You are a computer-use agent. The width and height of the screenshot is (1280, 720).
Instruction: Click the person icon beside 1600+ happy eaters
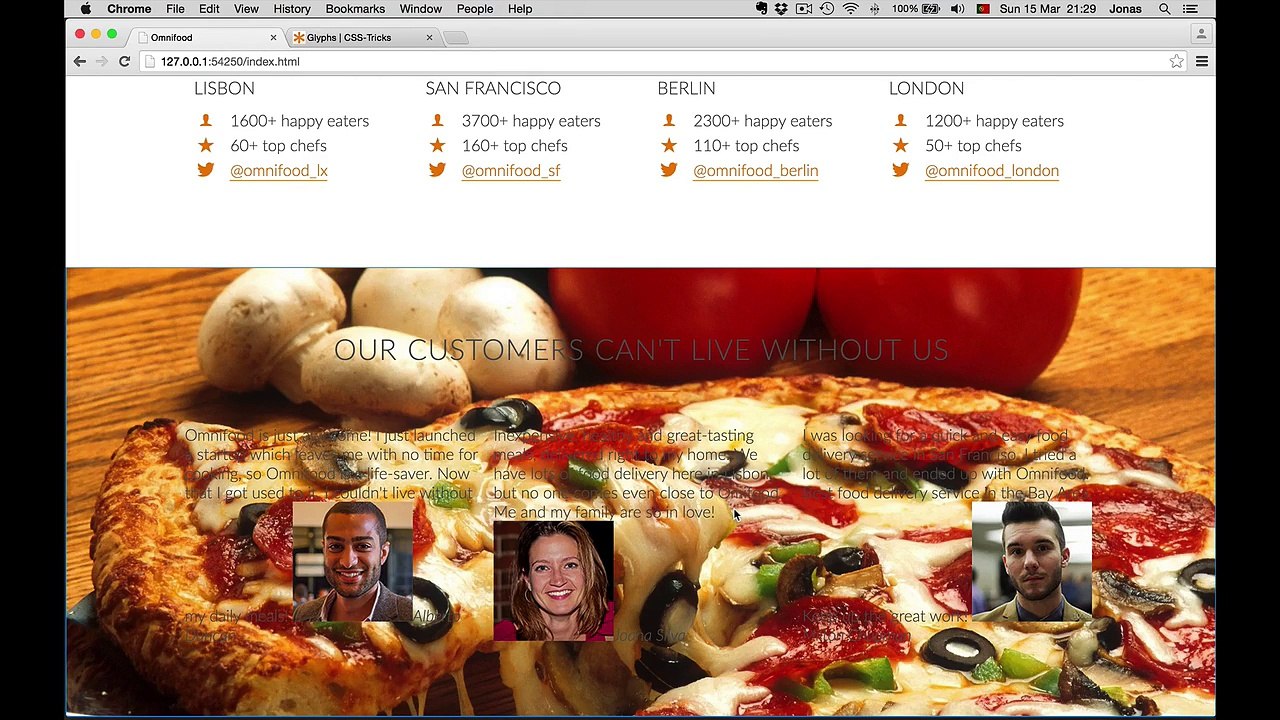tap(206, 120)
